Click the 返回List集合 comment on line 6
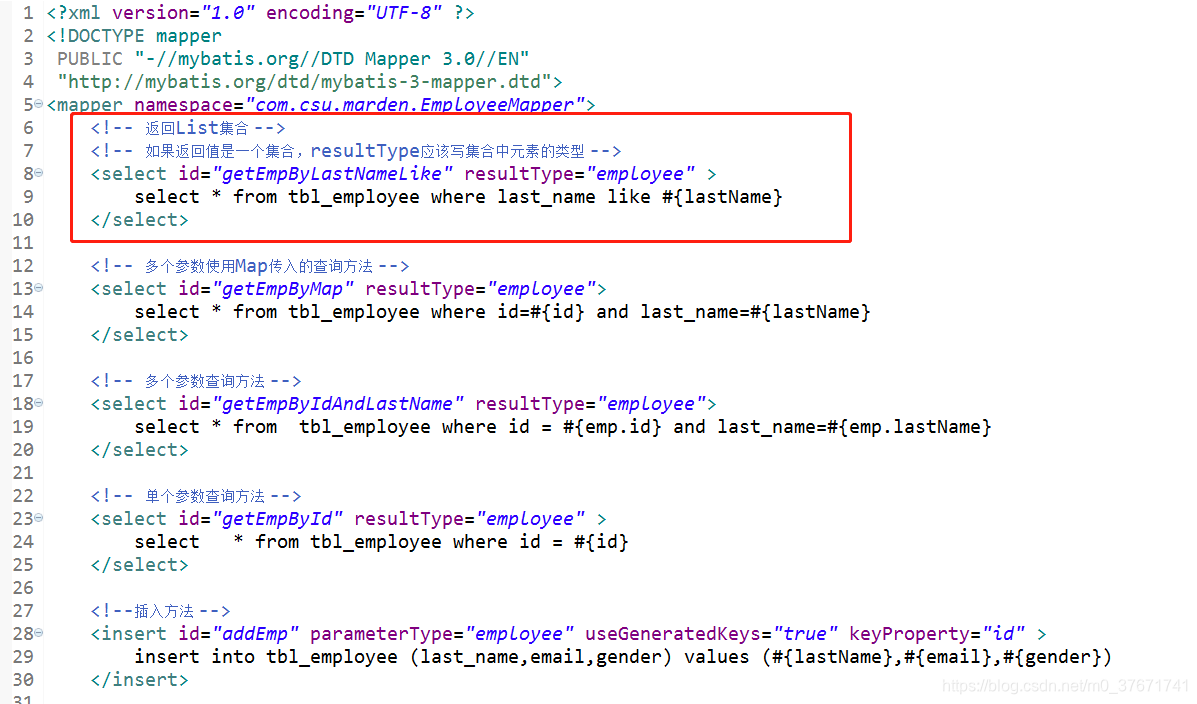Image resolution: width=1197 pixels, height=704 pixels. click(x=185, y=127)
